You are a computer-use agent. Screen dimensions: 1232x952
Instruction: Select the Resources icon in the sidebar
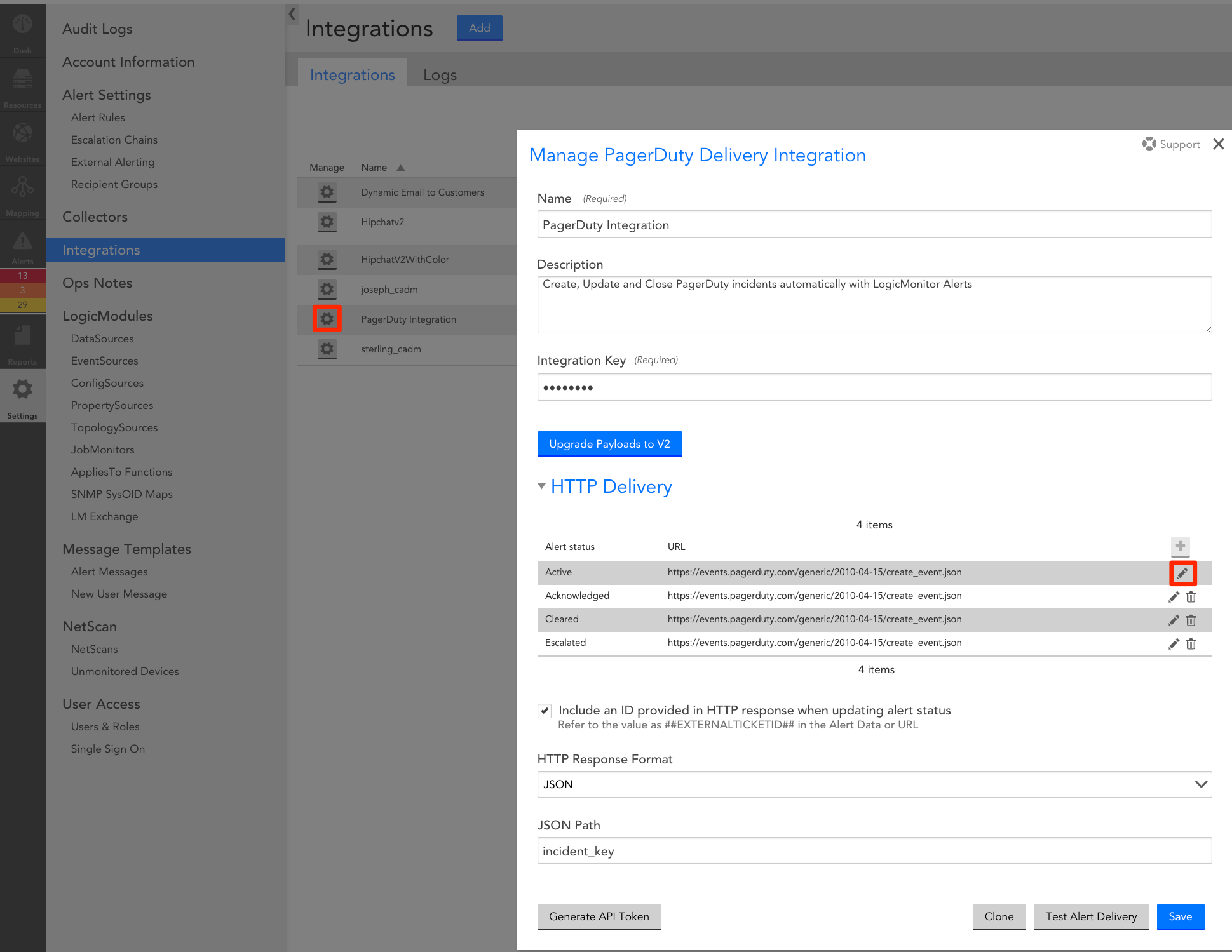pos(23,86)
